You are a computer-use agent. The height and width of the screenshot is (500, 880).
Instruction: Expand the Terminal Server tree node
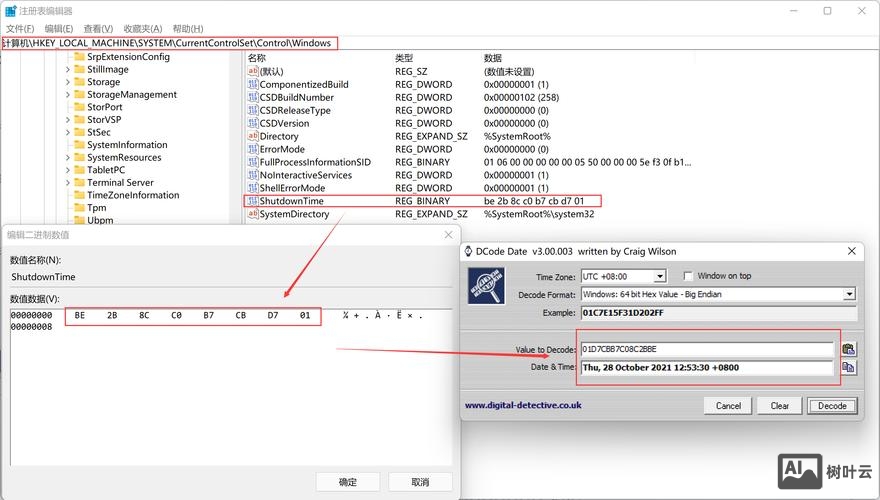(68, 183)
